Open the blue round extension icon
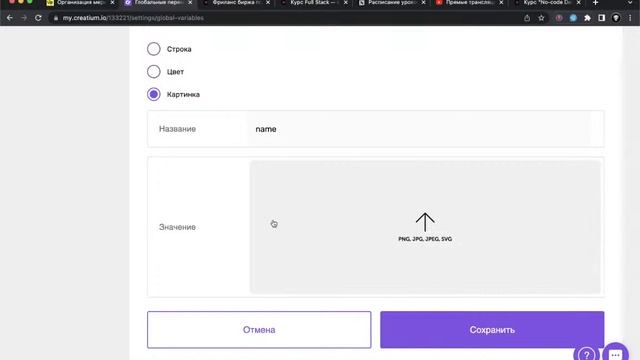Screen dimensions: 640x360 click(573, 18)
